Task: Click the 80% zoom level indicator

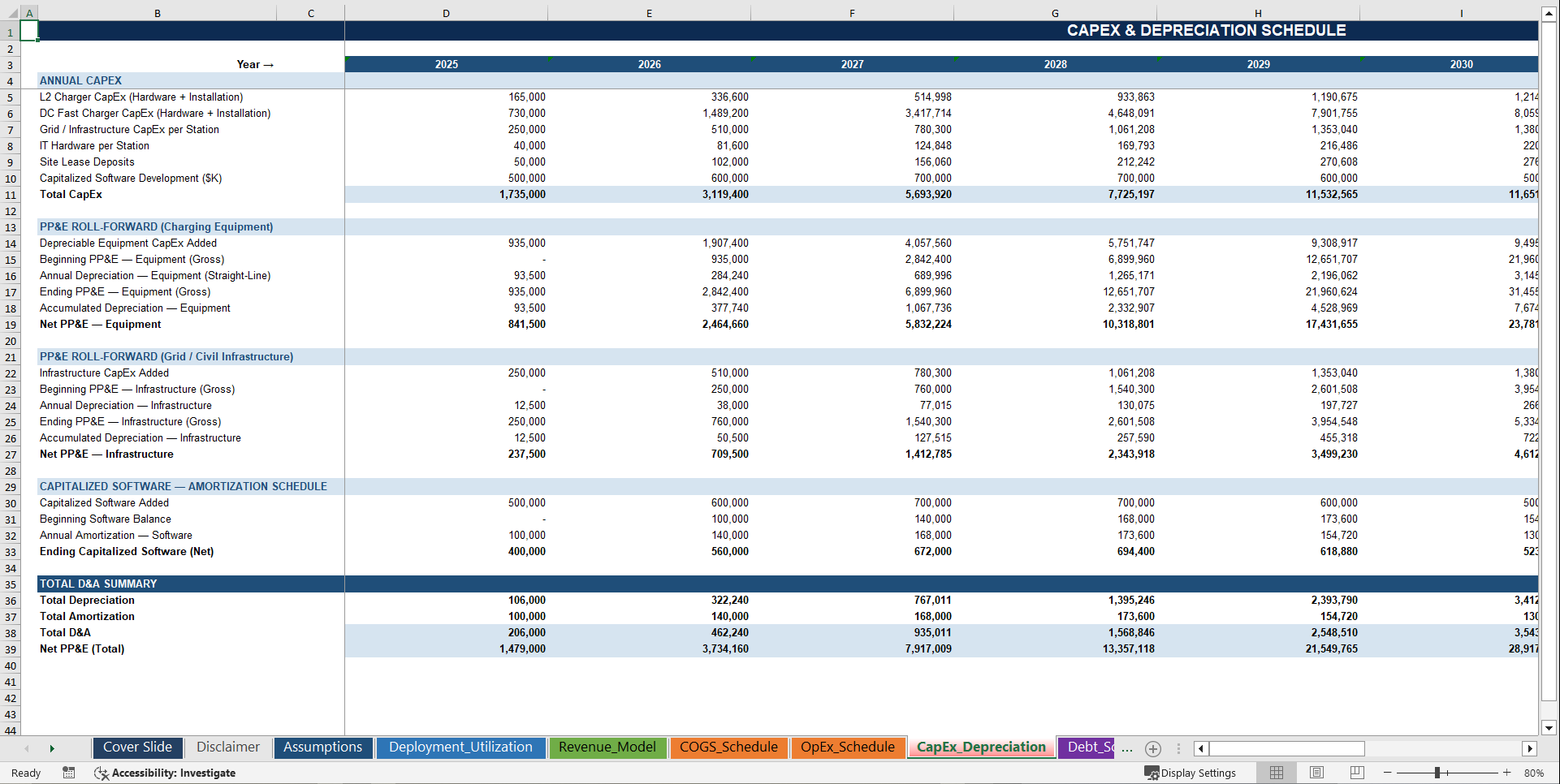Action: (x=1533, y=773)
